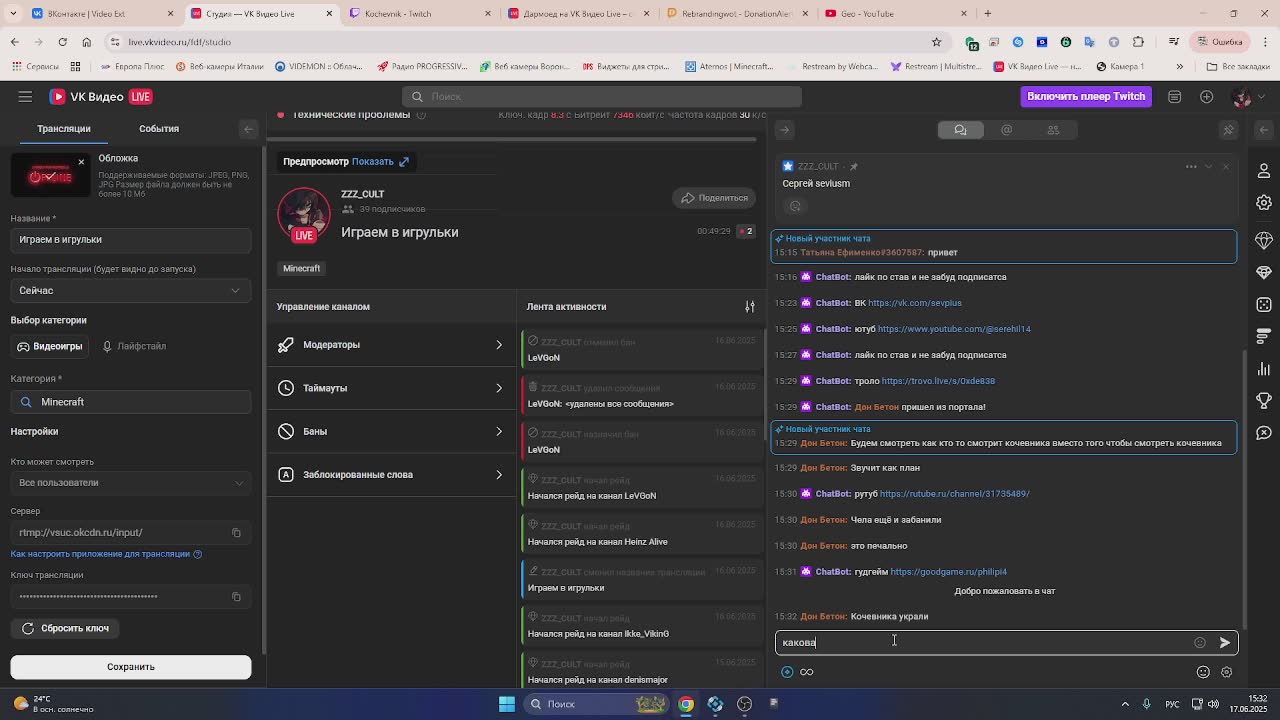Click the stream title input field
The height and width of the screenshot is (720, 1280).
(x=131, y=239)
